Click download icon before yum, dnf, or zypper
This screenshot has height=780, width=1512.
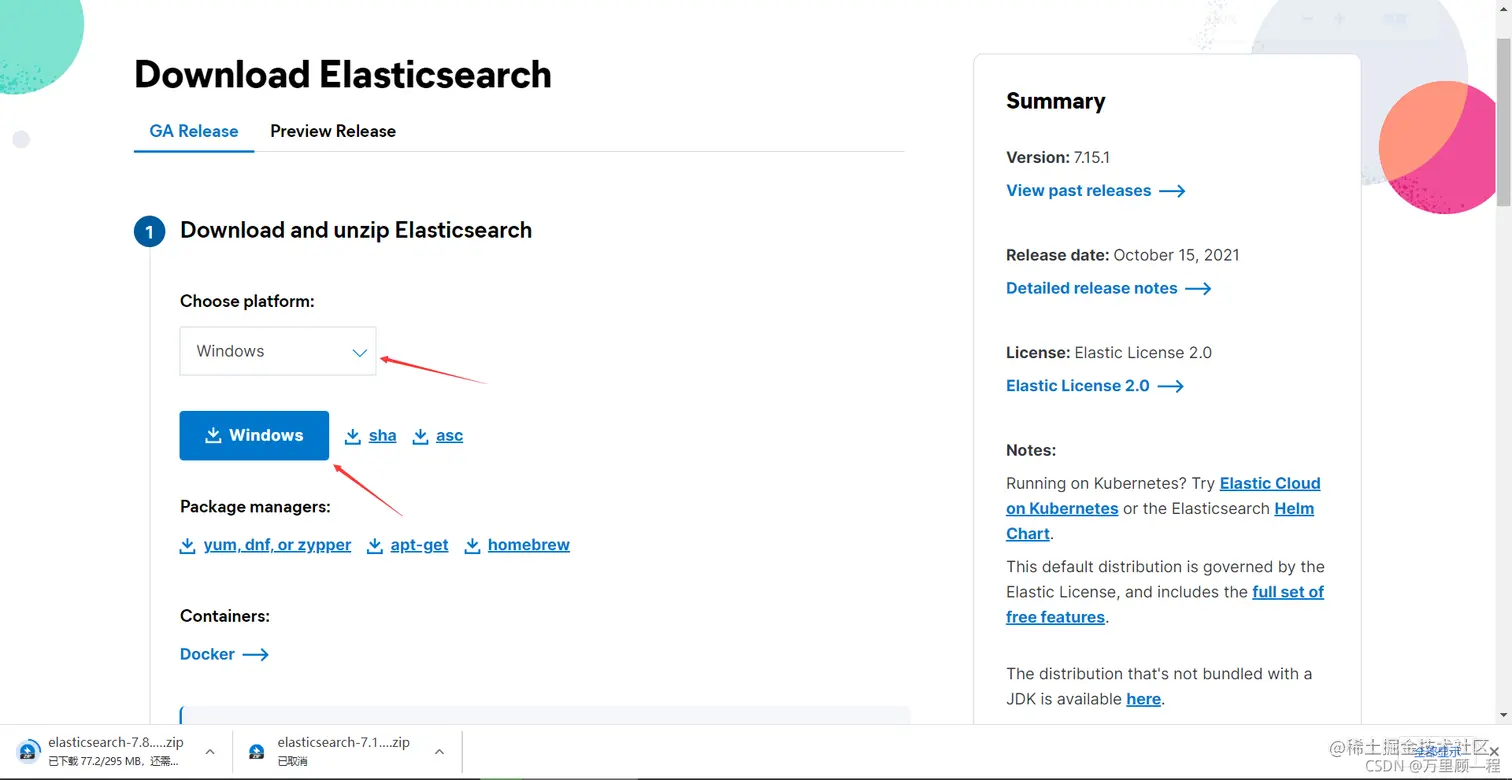[187, 546]
